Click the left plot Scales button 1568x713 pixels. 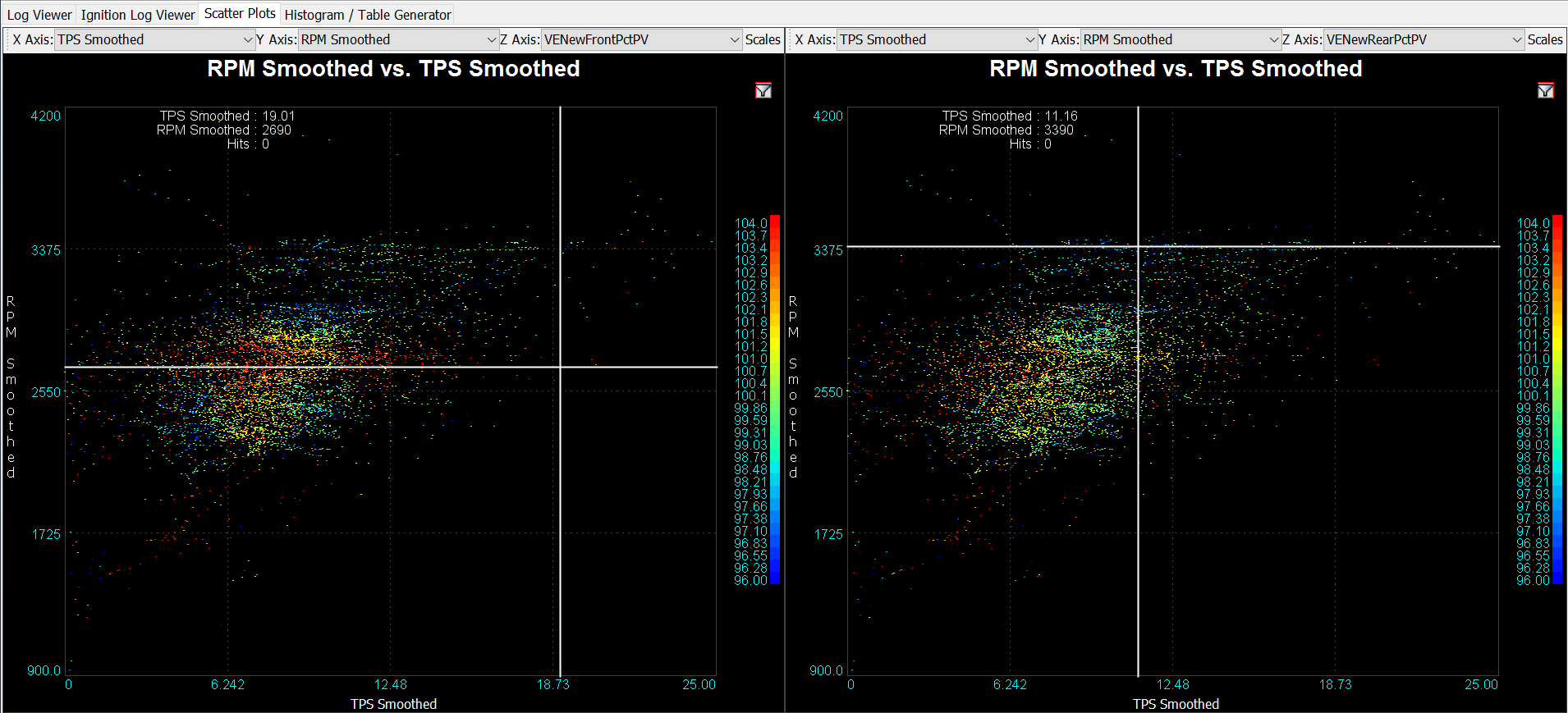(763, 39)
